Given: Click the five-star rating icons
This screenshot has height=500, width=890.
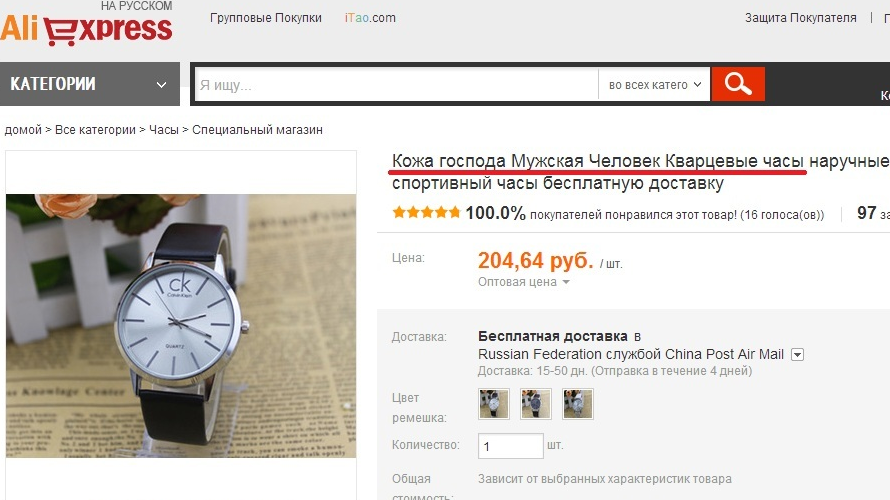Looking at the screenshot, I should pos(426,213).
